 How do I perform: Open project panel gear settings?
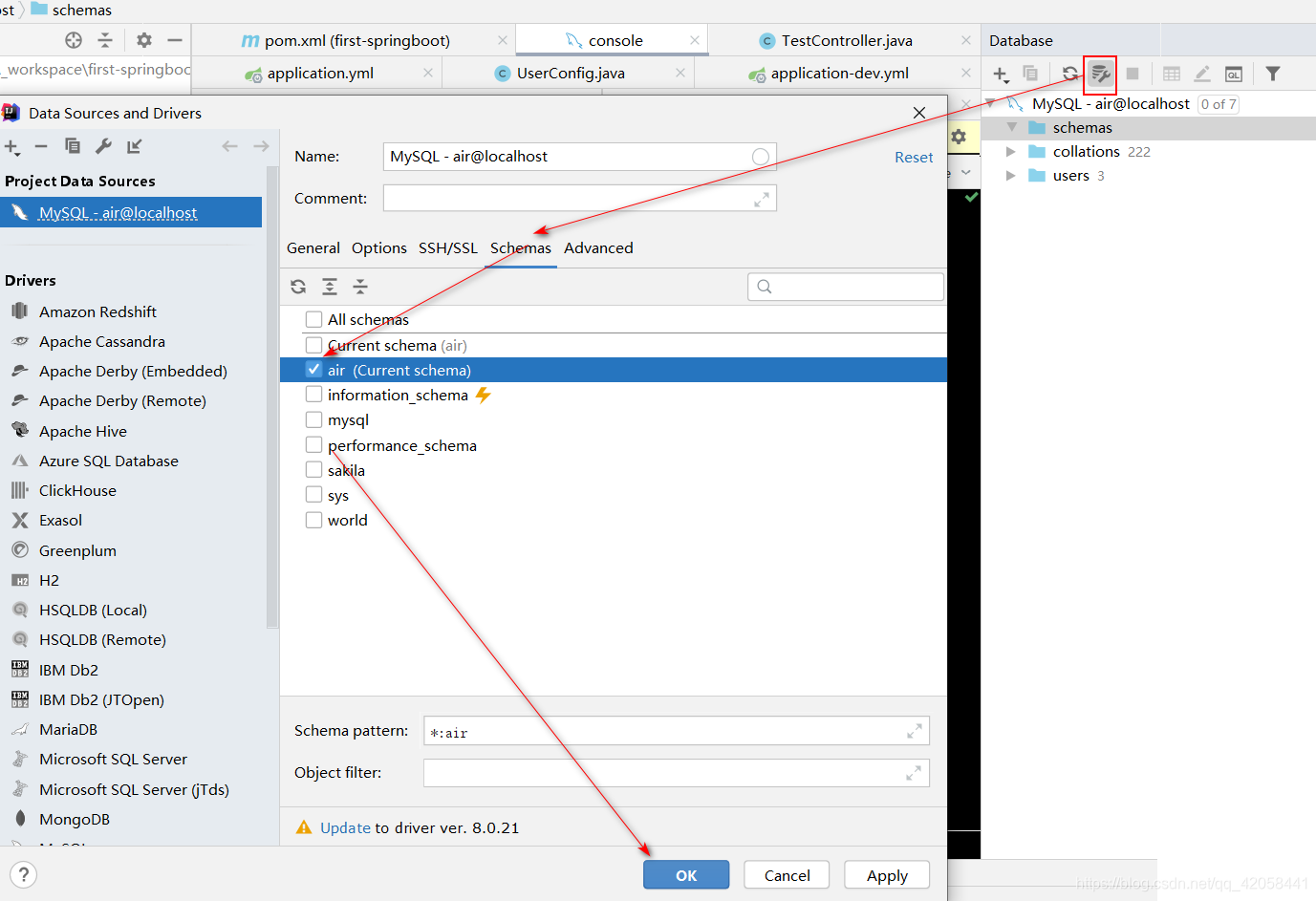coord(144,40)
